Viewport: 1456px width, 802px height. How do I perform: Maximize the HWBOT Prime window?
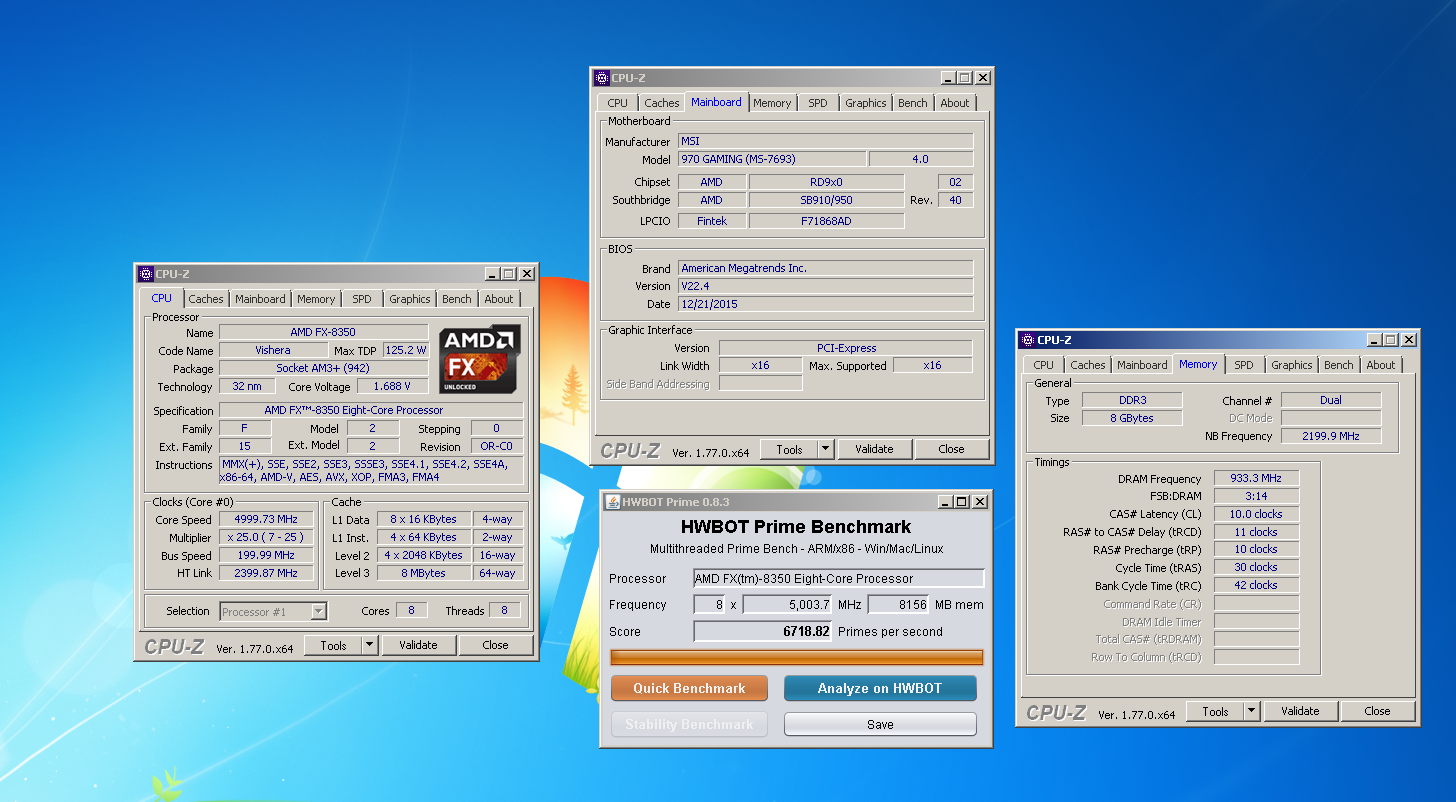pos(962,502)
